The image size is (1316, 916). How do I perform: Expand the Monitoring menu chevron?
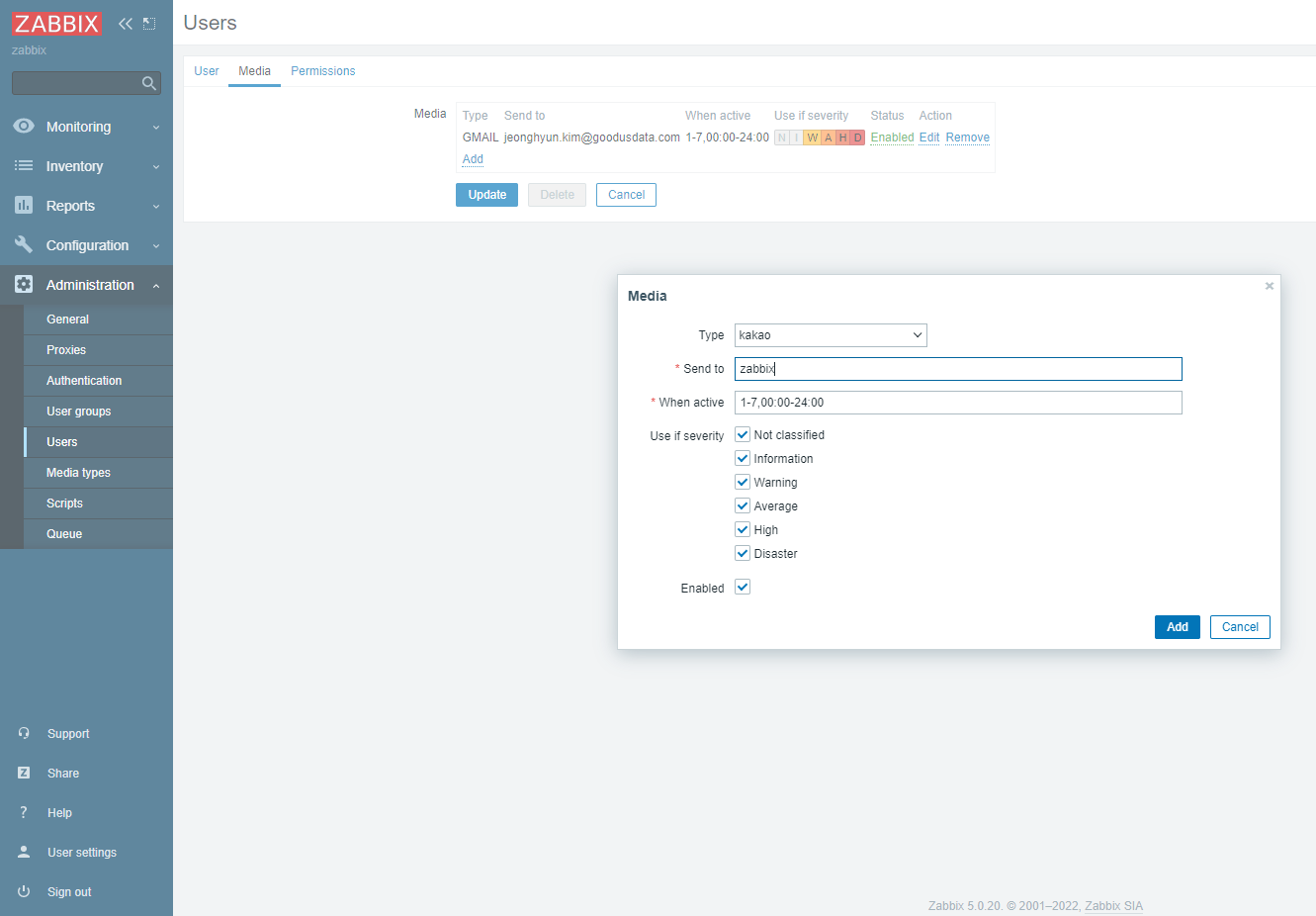click(156, 128)
